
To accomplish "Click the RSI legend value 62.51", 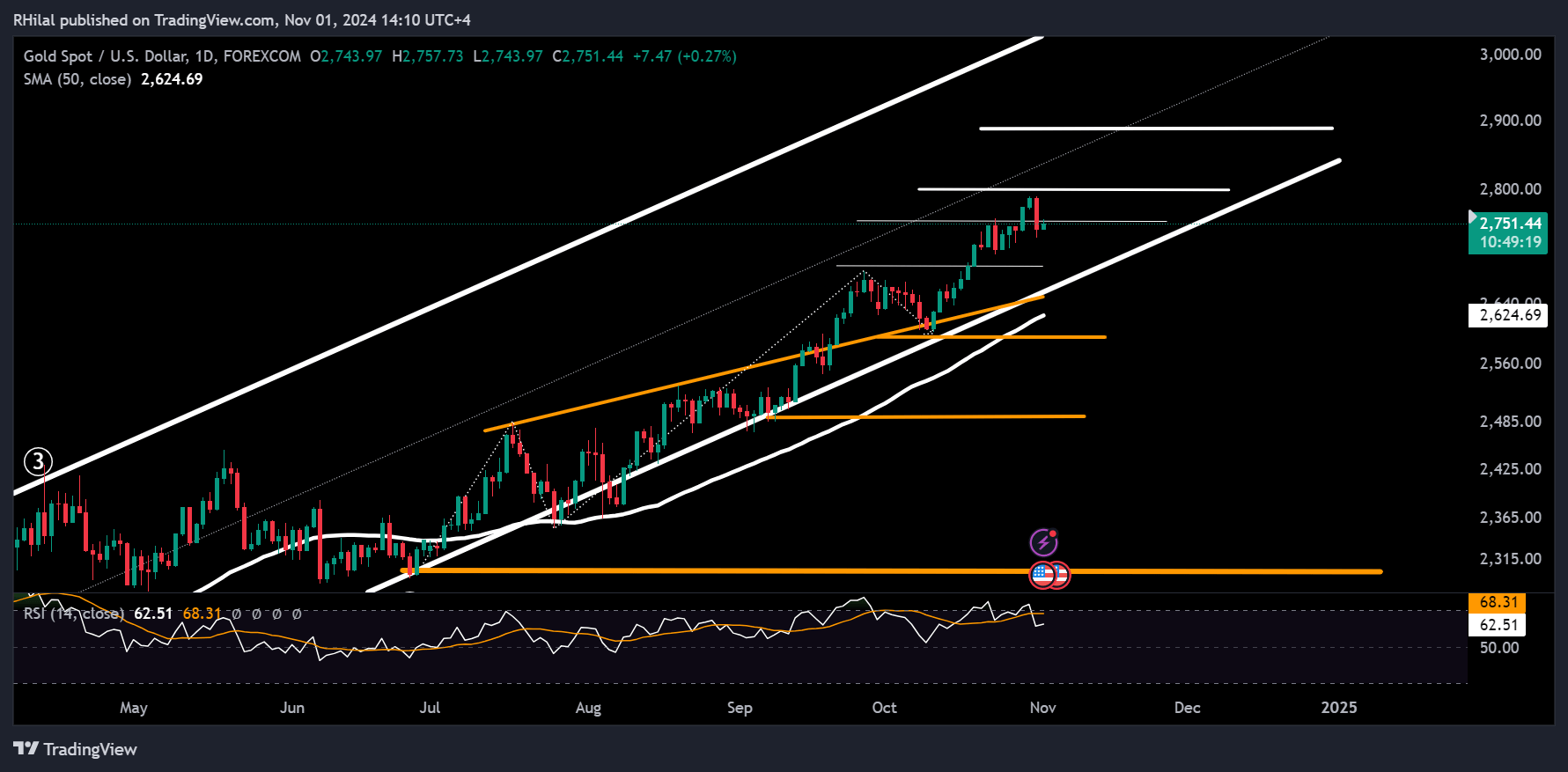I will pos(153,614).
